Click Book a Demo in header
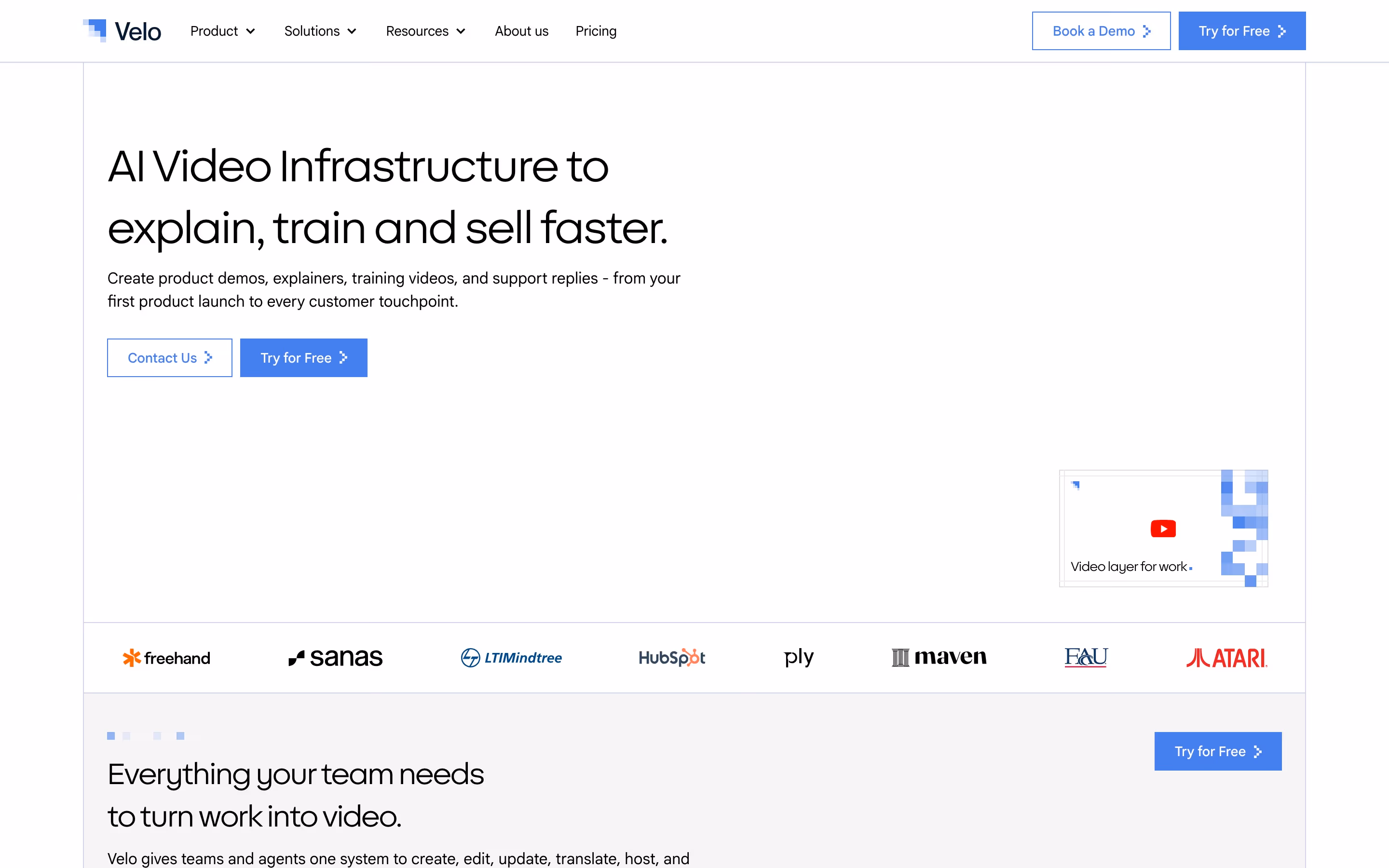 point(1101,31)
